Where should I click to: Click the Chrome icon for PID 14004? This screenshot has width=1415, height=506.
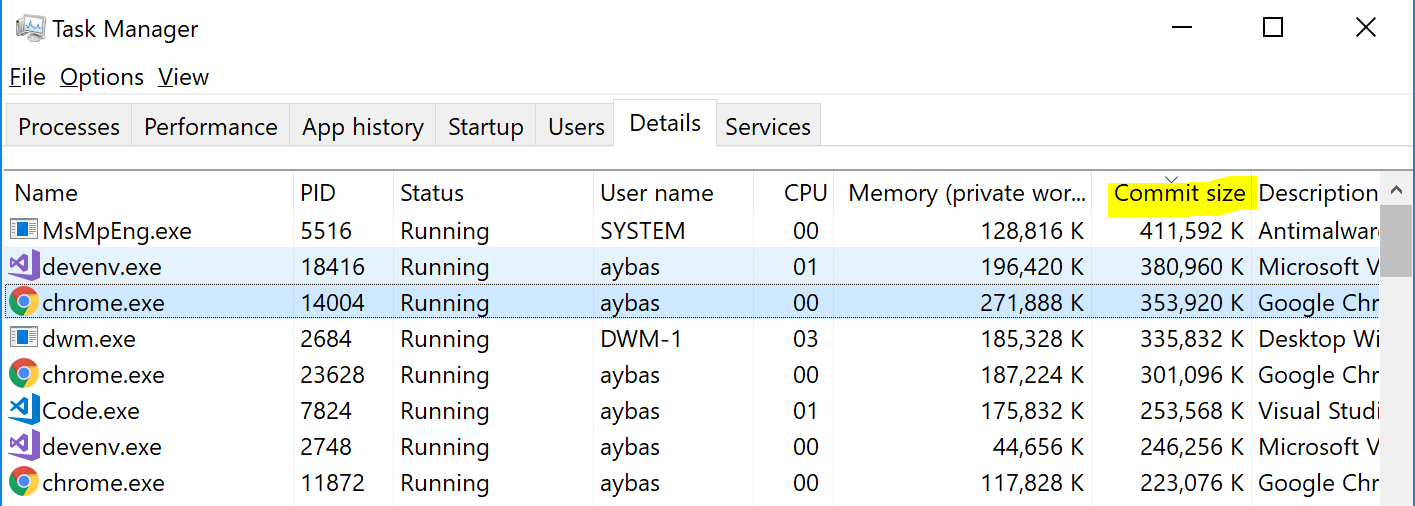pos(23,302)
